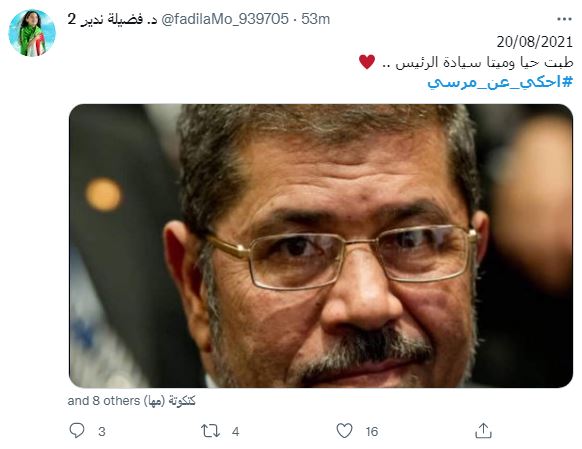
Task: Click the retweet arrows icon
Action: [210, 431]
